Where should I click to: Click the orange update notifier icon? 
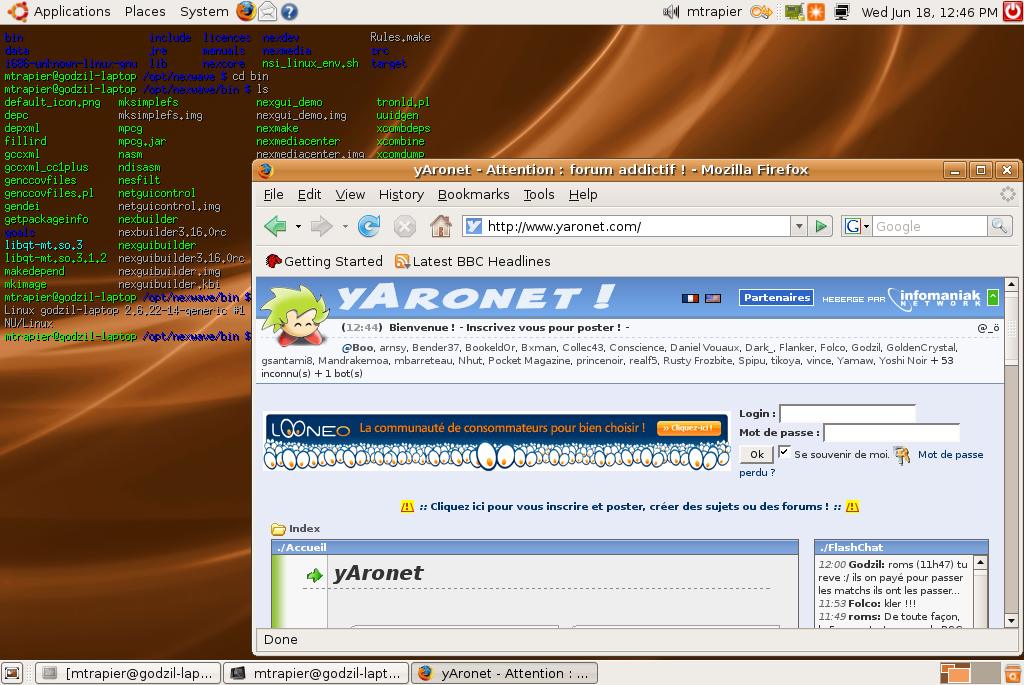816,11
